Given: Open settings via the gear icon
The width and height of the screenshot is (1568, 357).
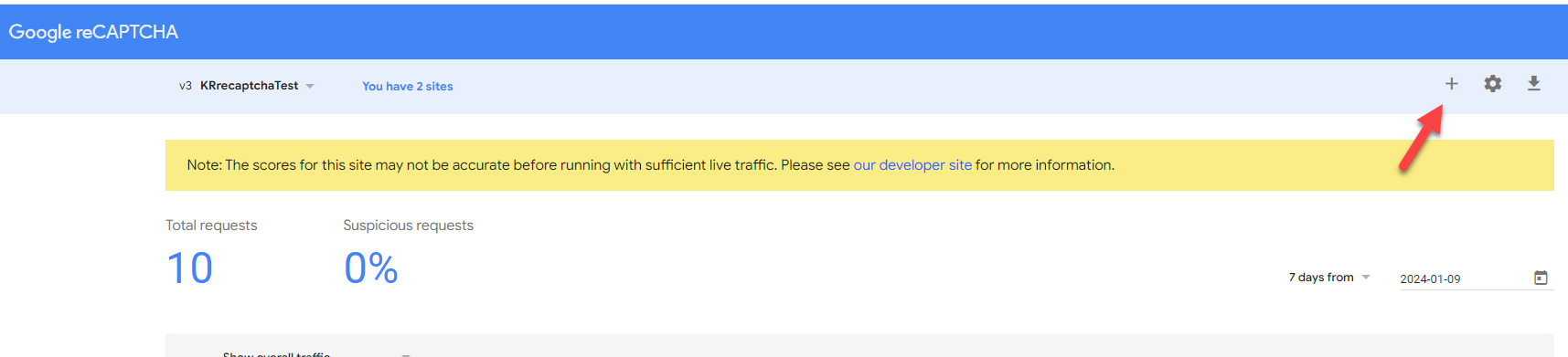Looking at the screenshot, I should (1492, 84).
